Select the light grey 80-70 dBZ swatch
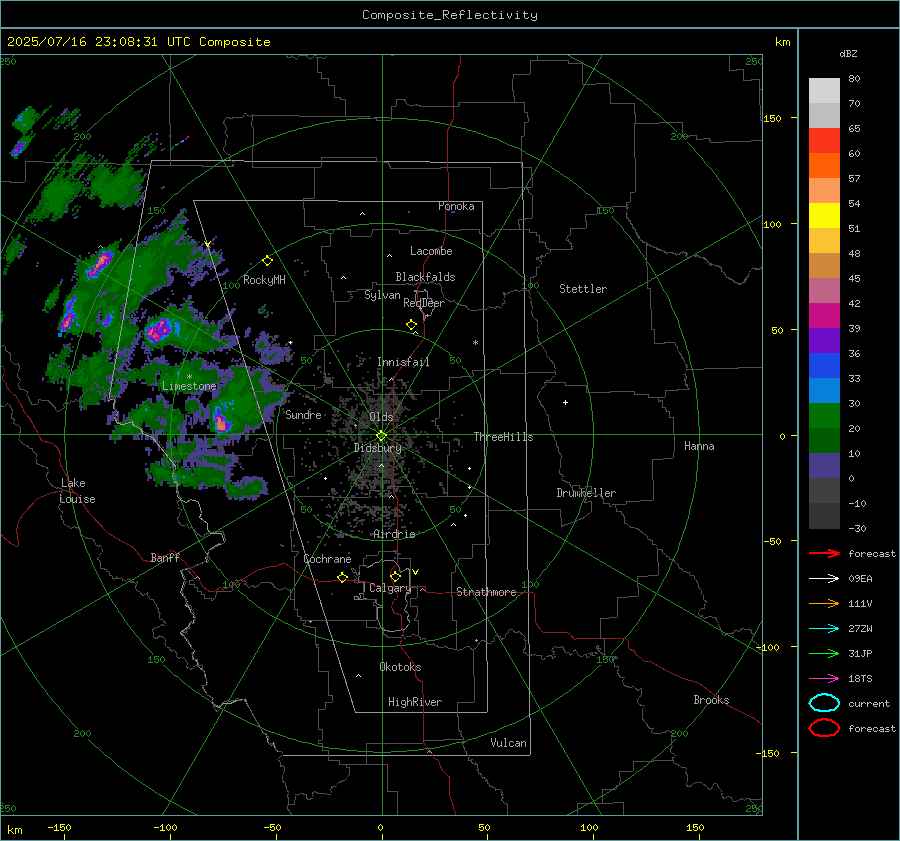Screen dimensions: 900x841 (824, 90)
